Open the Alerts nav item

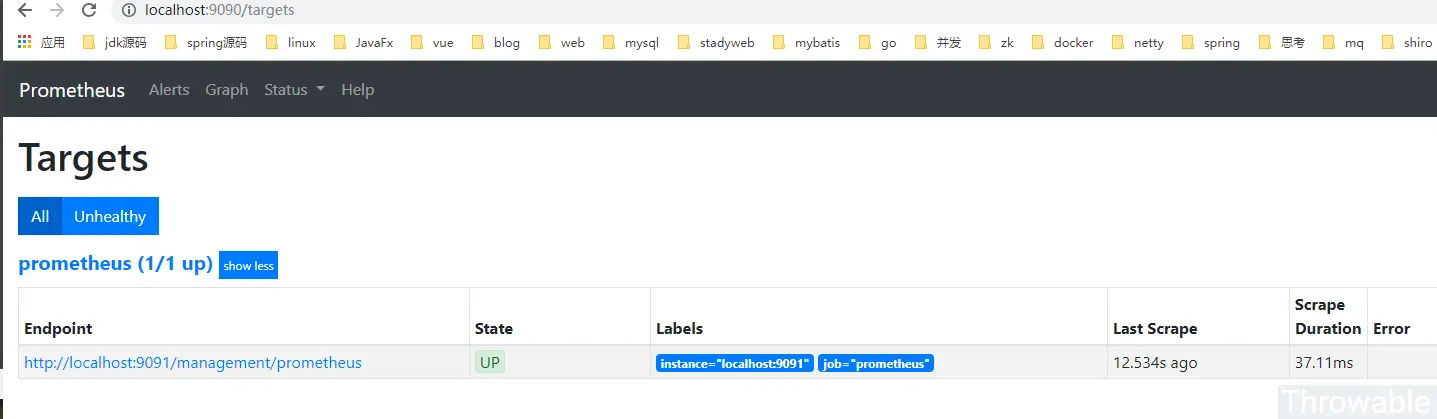click(169, 90)
